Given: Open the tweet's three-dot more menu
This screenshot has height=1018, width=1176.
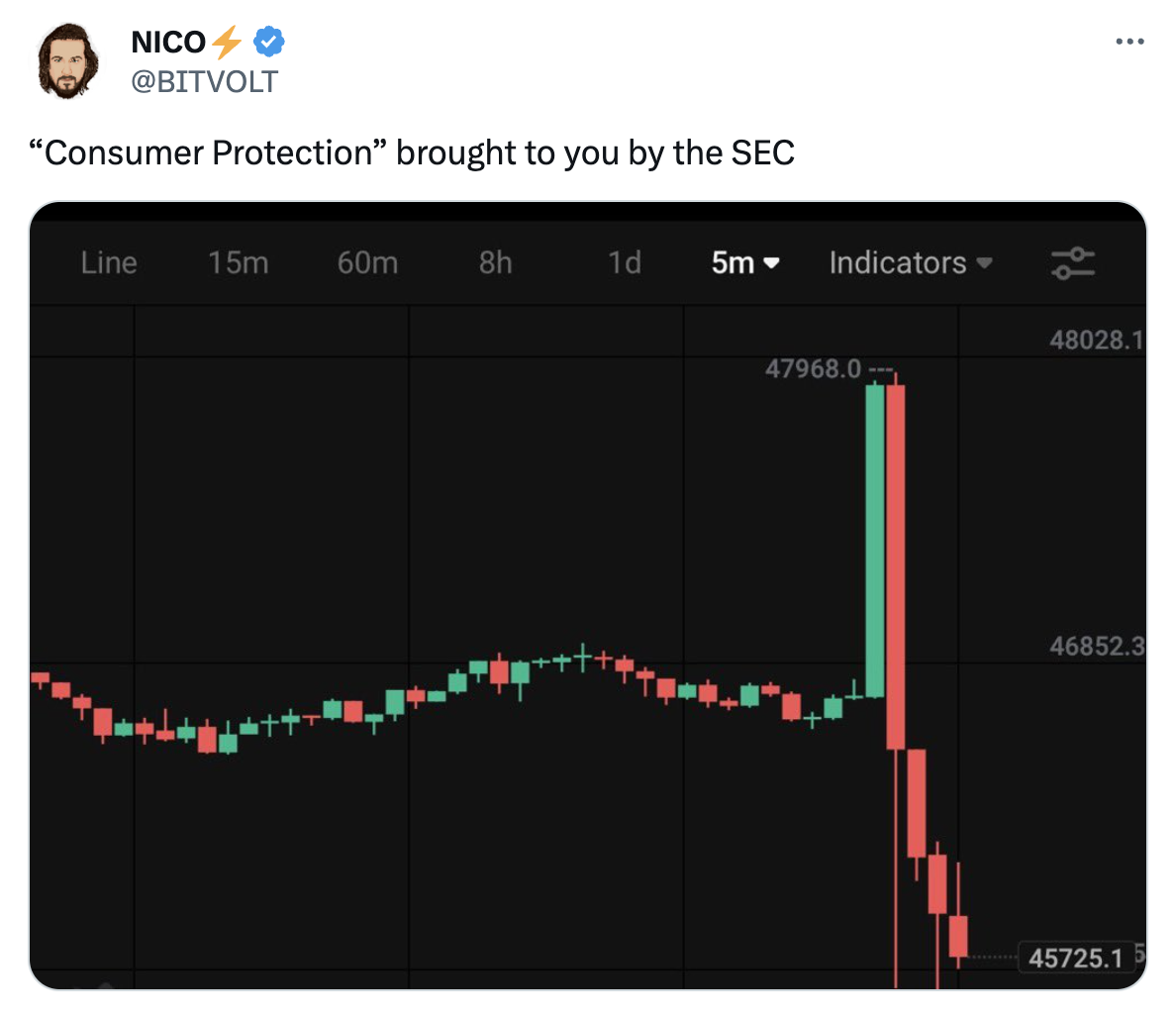Looking at the screenshot, I should (x=1129, y=42).
